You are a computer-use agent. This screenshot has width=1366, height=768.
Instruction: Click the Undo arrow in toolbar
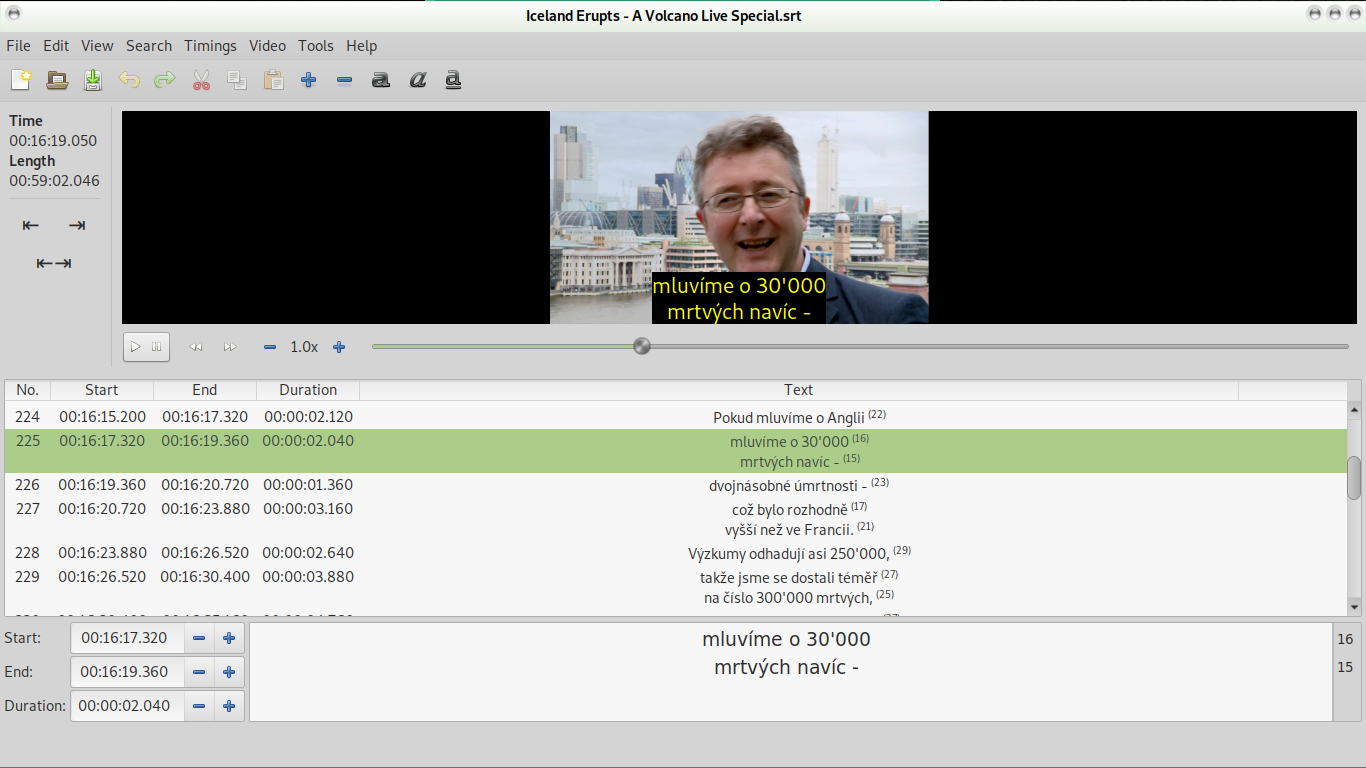point(129,80)
